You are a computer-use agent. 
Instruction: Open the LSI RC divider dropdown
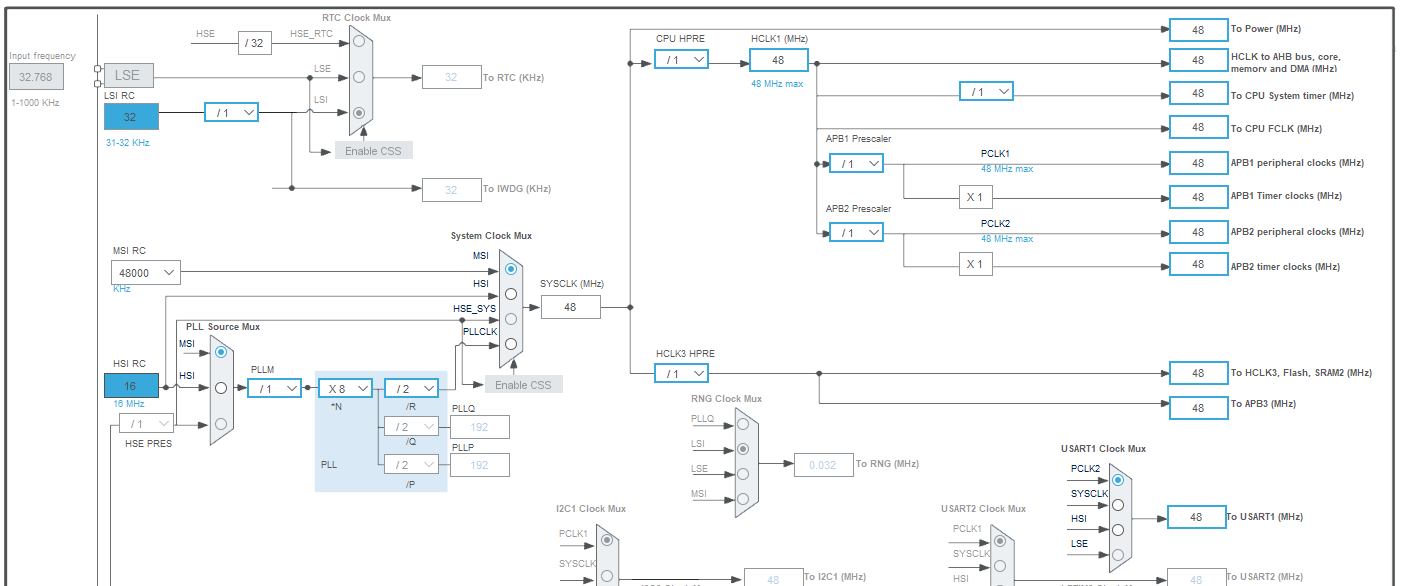click(x=231, y=112)
